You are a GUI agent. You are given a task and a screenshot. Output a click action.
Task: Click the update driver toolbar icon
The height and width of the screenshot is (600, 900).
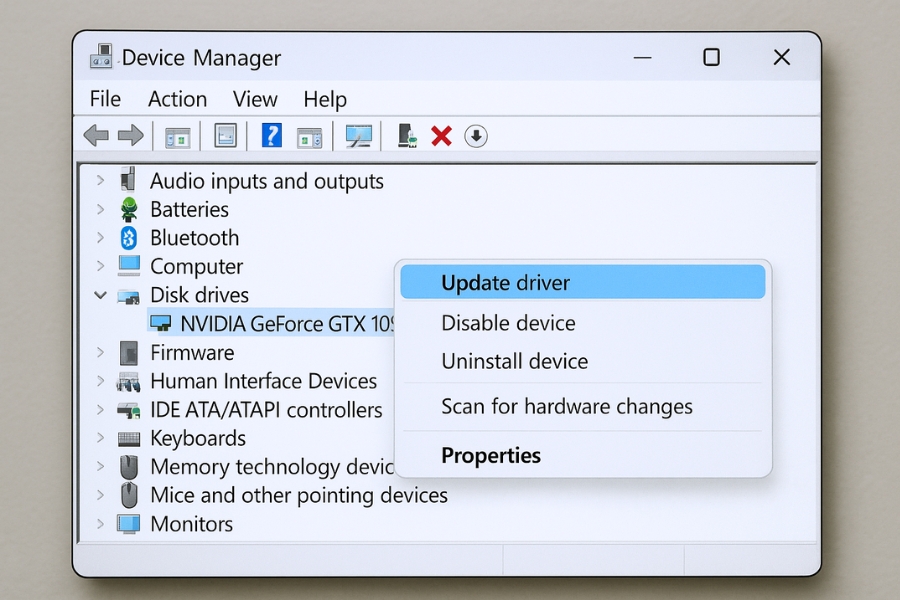coord(407,136)
